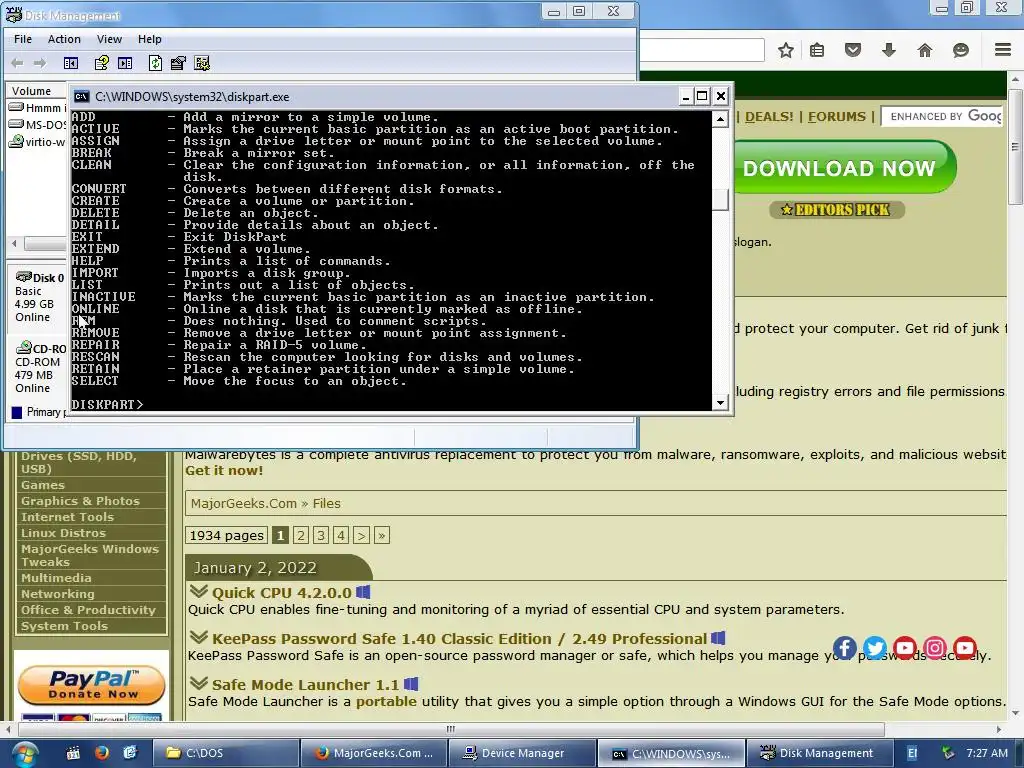Open MajorGeeks Facebook icon

tap(844, 648)
